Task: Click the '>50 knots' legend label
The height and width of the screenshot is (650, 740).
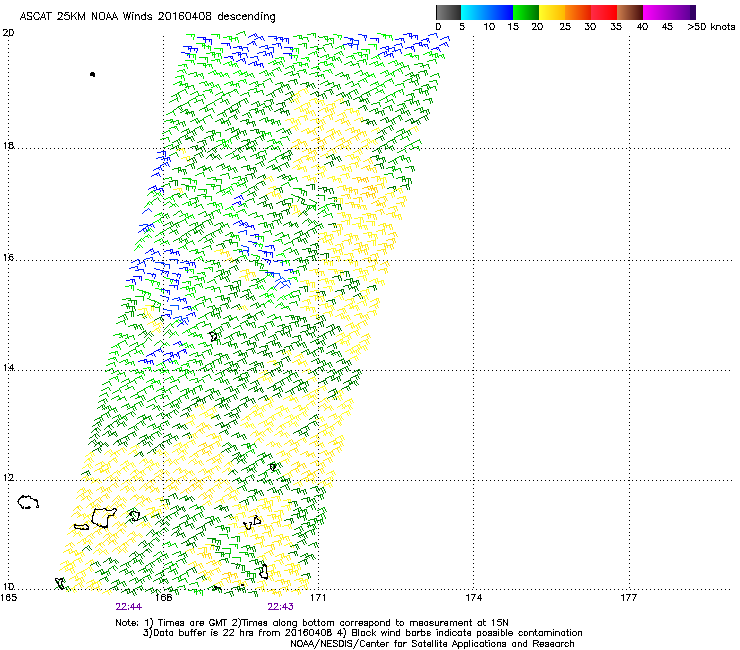Action: (711, 27)
